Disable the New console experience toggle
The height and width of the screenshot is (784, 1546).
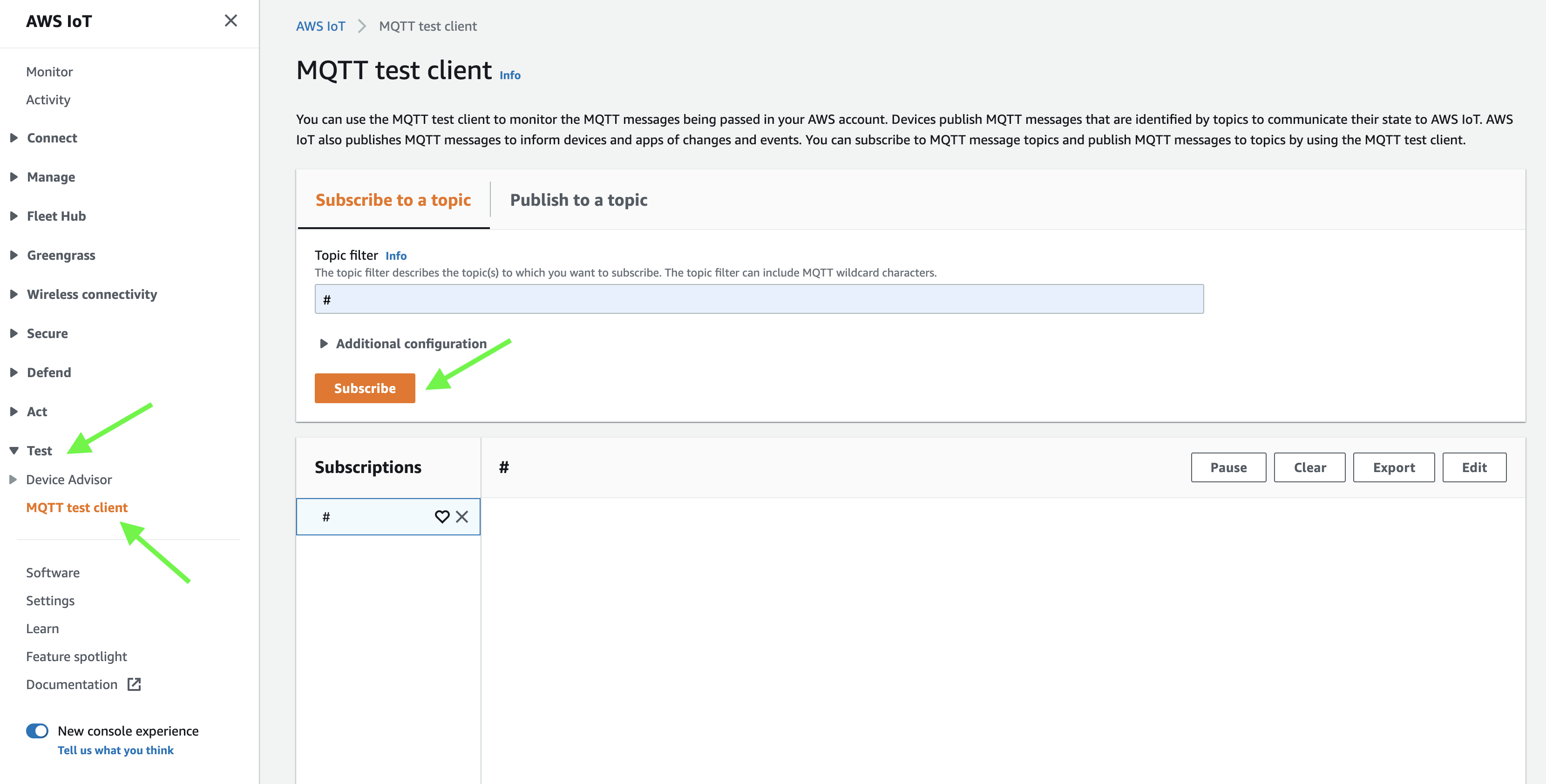(x=37, y=730)
